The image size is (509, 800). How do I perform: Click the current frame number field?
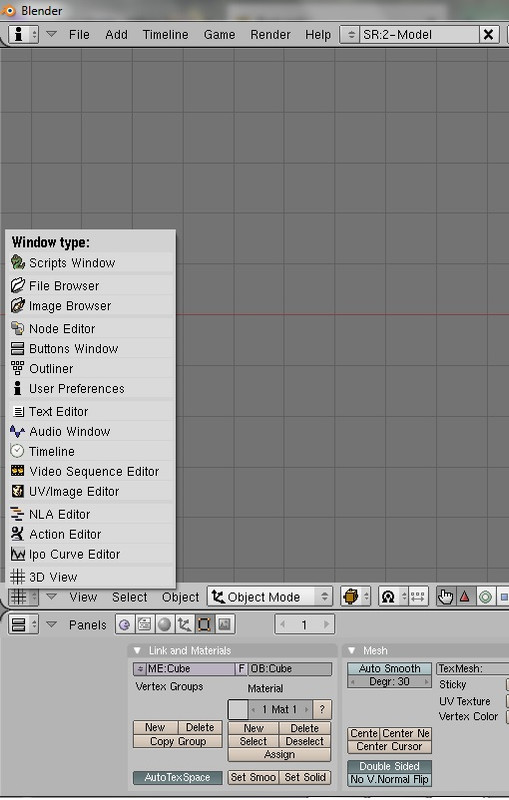(304, 624)
